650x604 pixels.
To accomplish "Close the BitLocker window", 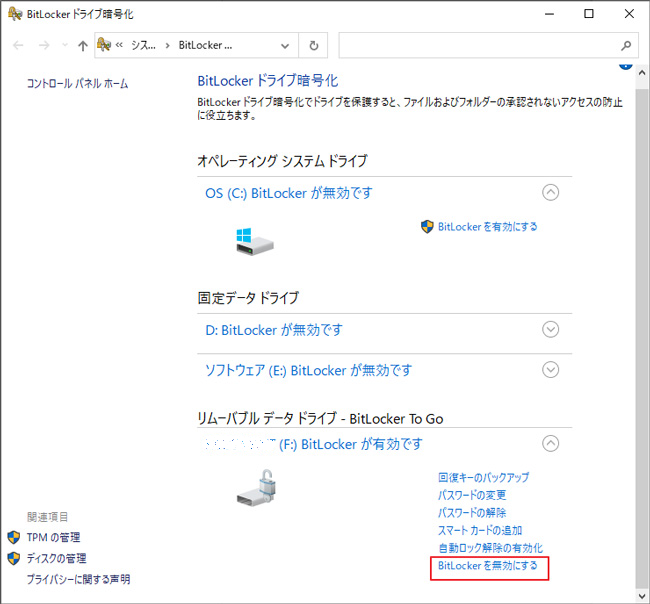I will [x=629, y=14].
